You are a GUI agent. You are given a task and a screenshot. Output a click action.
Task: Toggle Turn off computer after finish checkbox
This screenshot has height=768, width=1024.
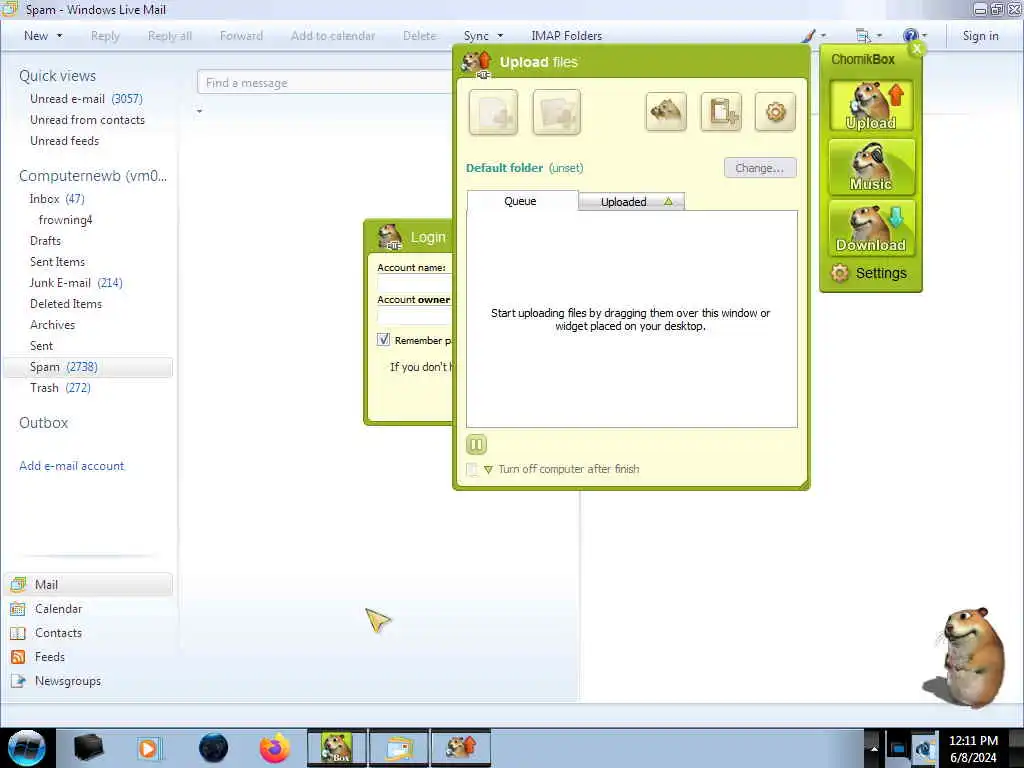click(x=472, y=469)
